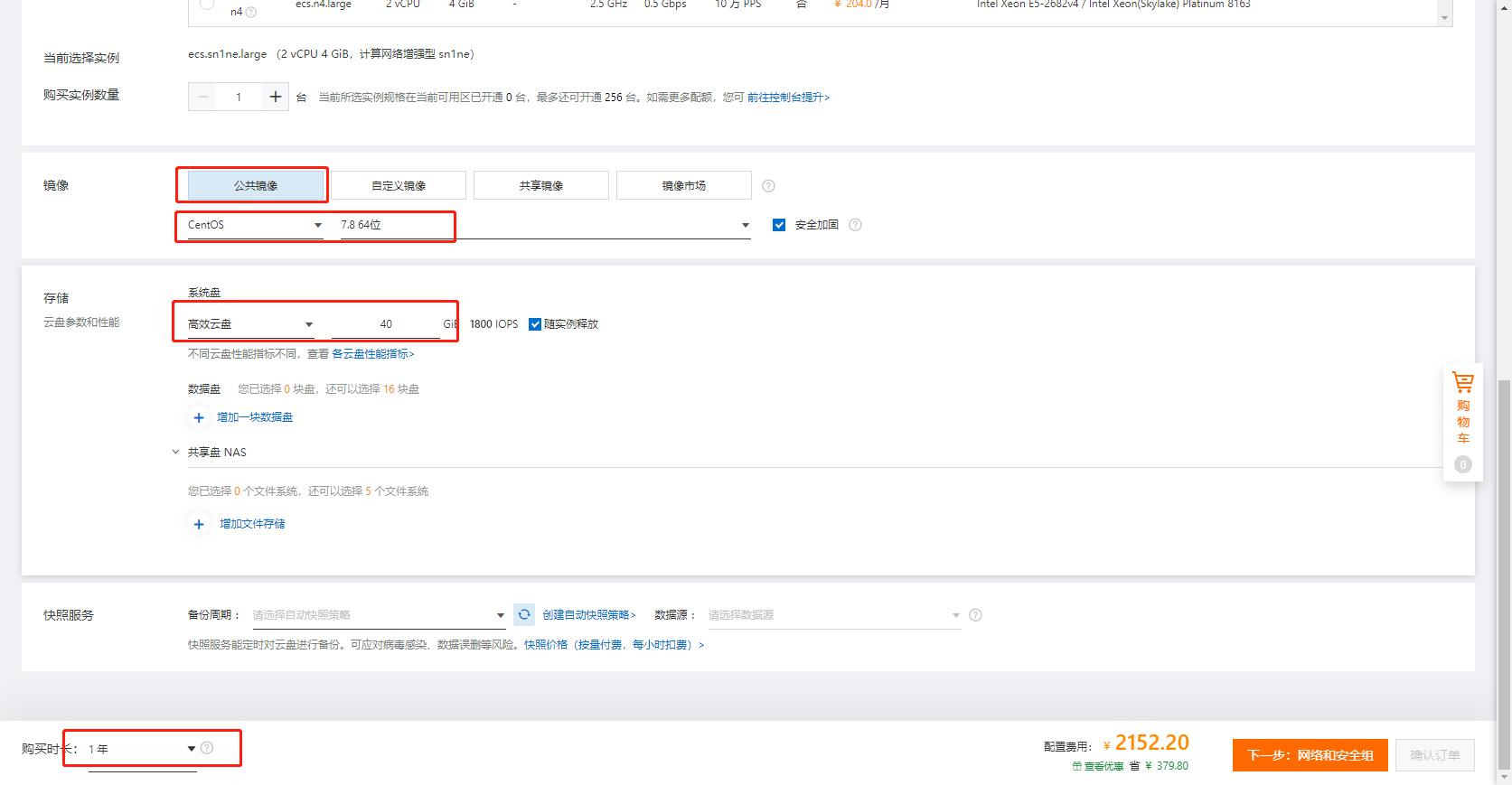Open the help icon next to n4
The image size is (1512, 785).
tap(250, 12)
